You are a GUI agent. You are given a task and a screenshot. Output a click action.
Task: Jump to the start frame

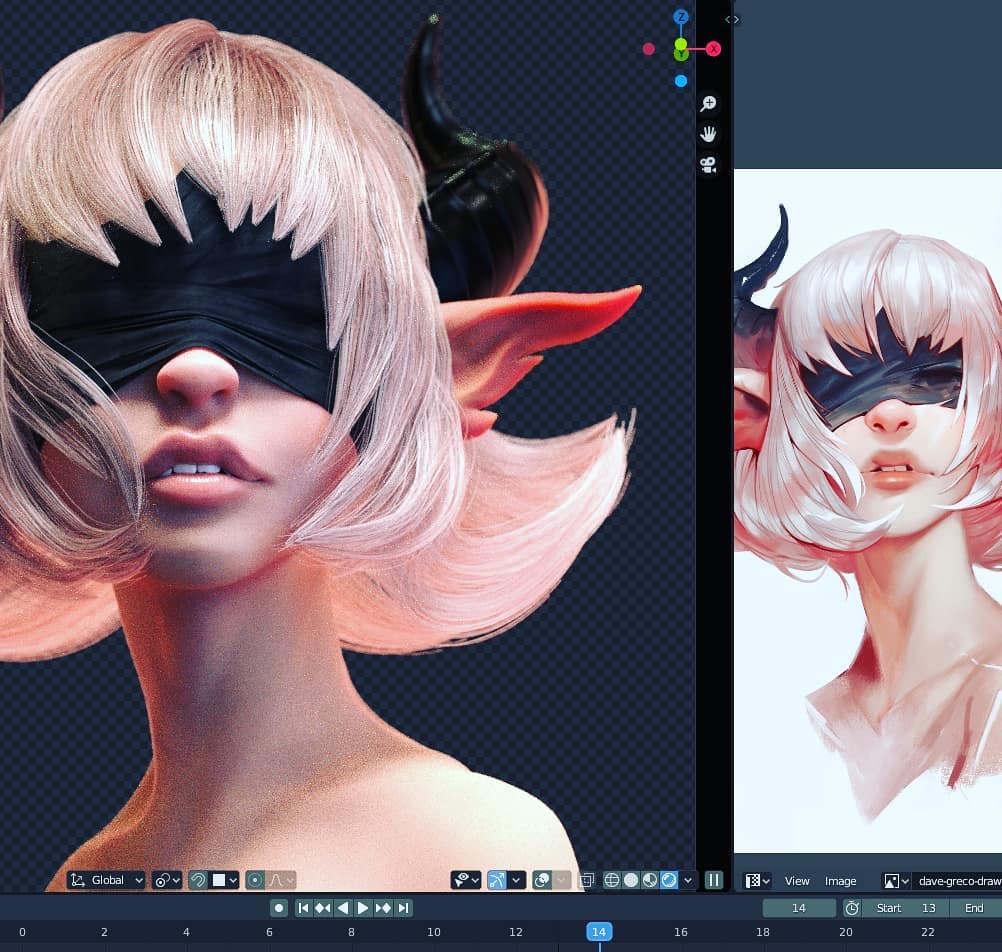point(304,908)
